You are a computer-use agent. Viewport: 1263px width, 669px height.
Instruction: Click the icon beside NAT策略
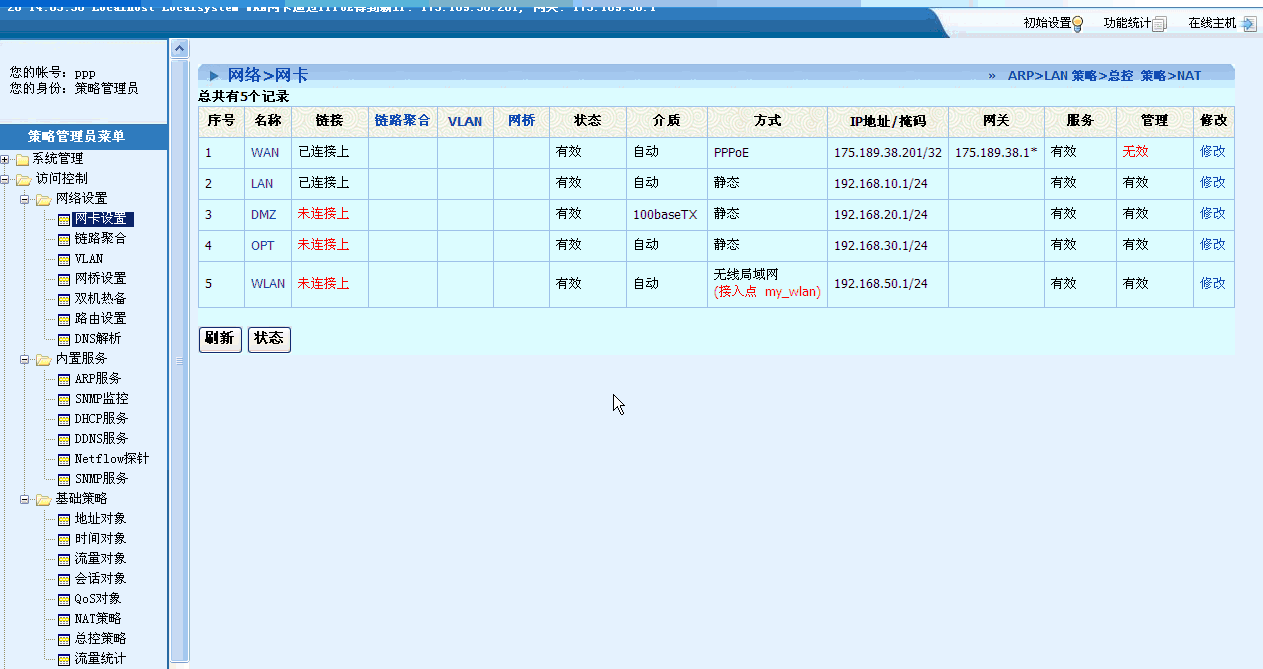coord(64,619)
